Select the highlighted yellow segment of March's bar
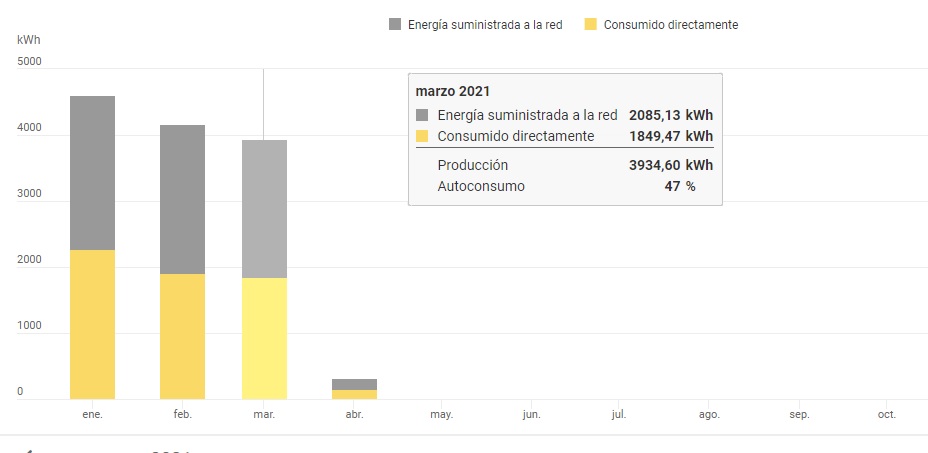 pos(264,338)
